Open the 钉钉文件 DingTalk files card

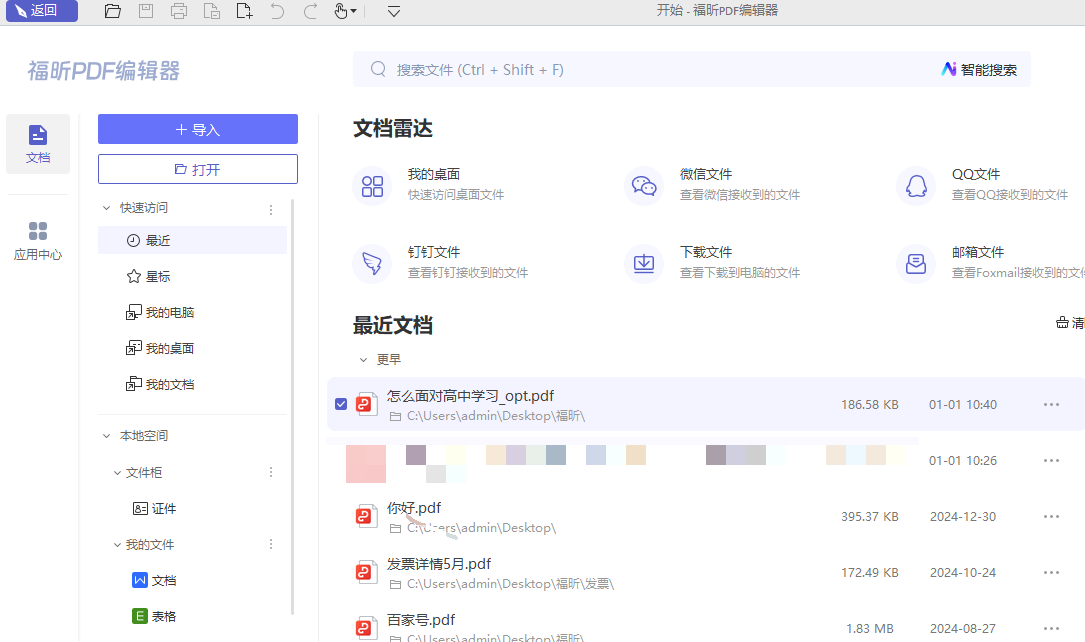441,262
